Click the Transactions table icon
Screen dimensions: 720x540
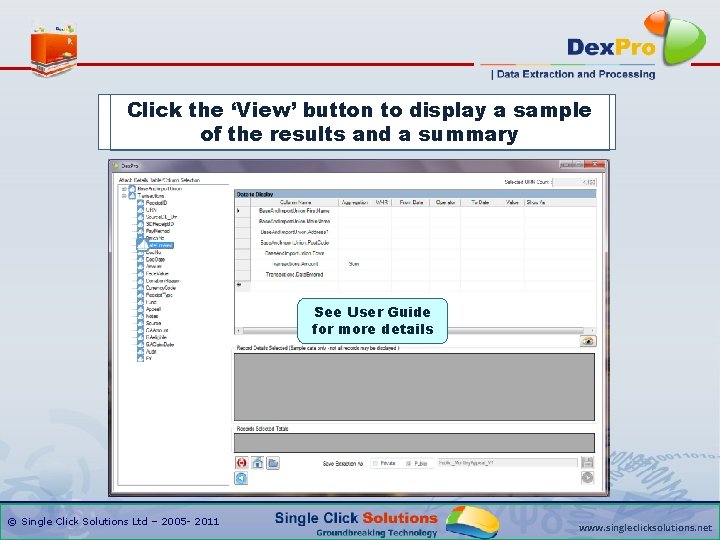pyautogui.click(x=132, y=196)
